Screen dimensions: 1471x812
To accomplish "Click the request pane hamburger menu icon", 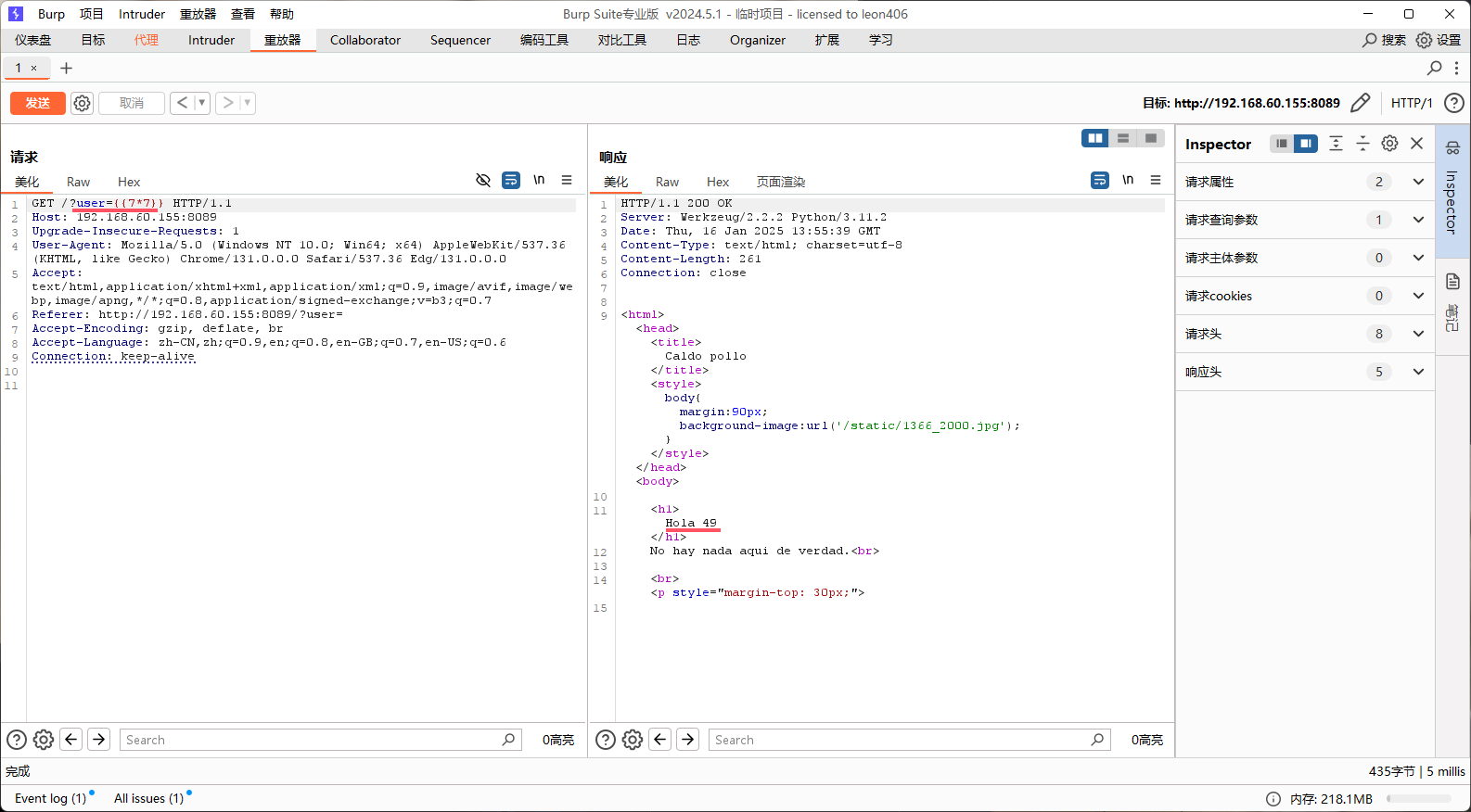I will point(567,180).
